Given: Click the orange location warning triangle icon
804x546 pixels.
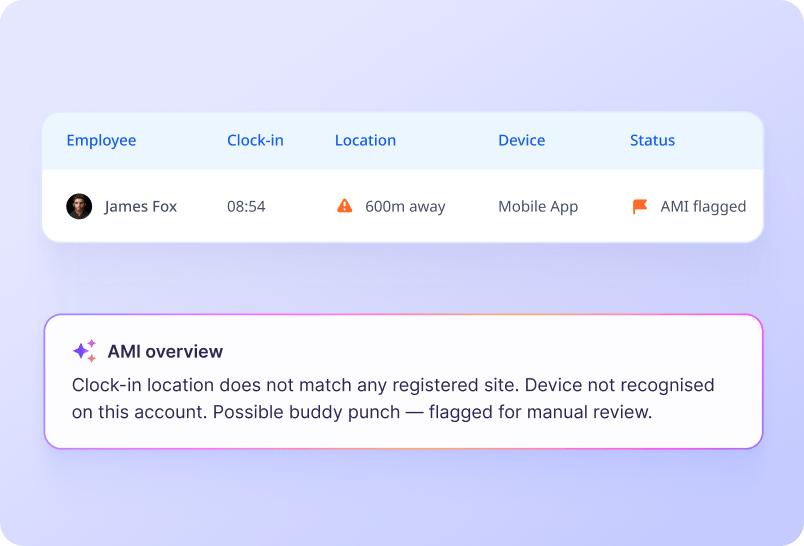Looking at the screenshot, I should coord(345,206).
